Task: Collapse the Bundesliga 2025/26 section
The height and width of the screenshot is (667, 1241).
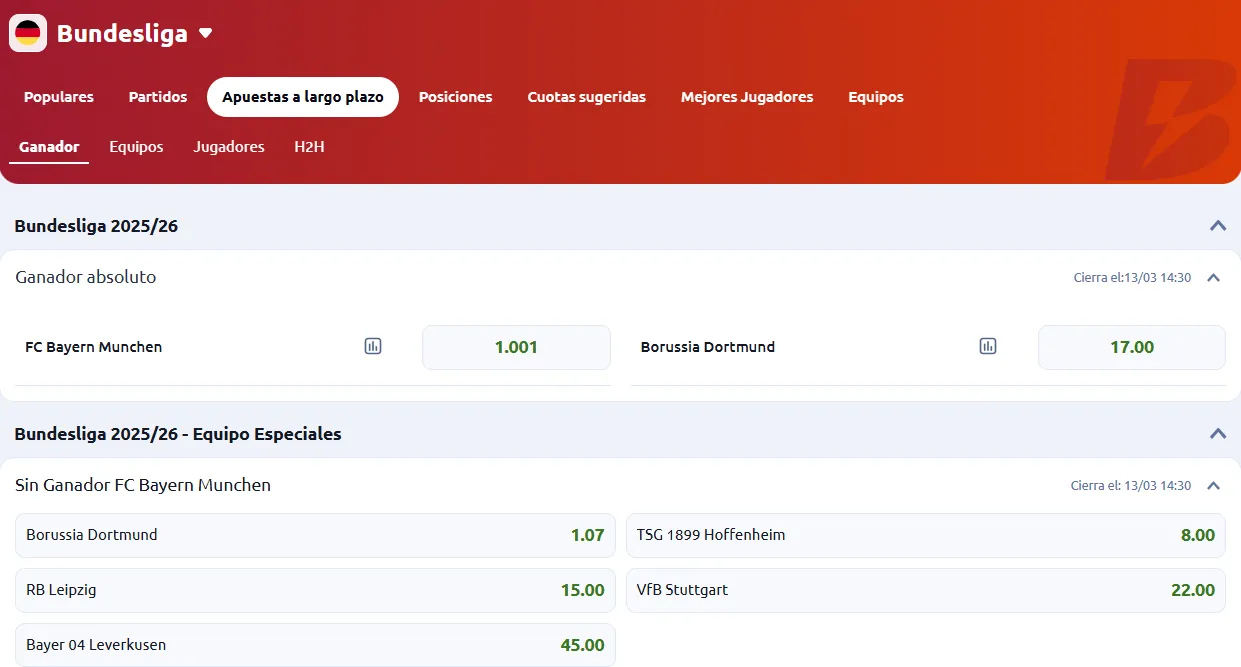Action: 1218,226
